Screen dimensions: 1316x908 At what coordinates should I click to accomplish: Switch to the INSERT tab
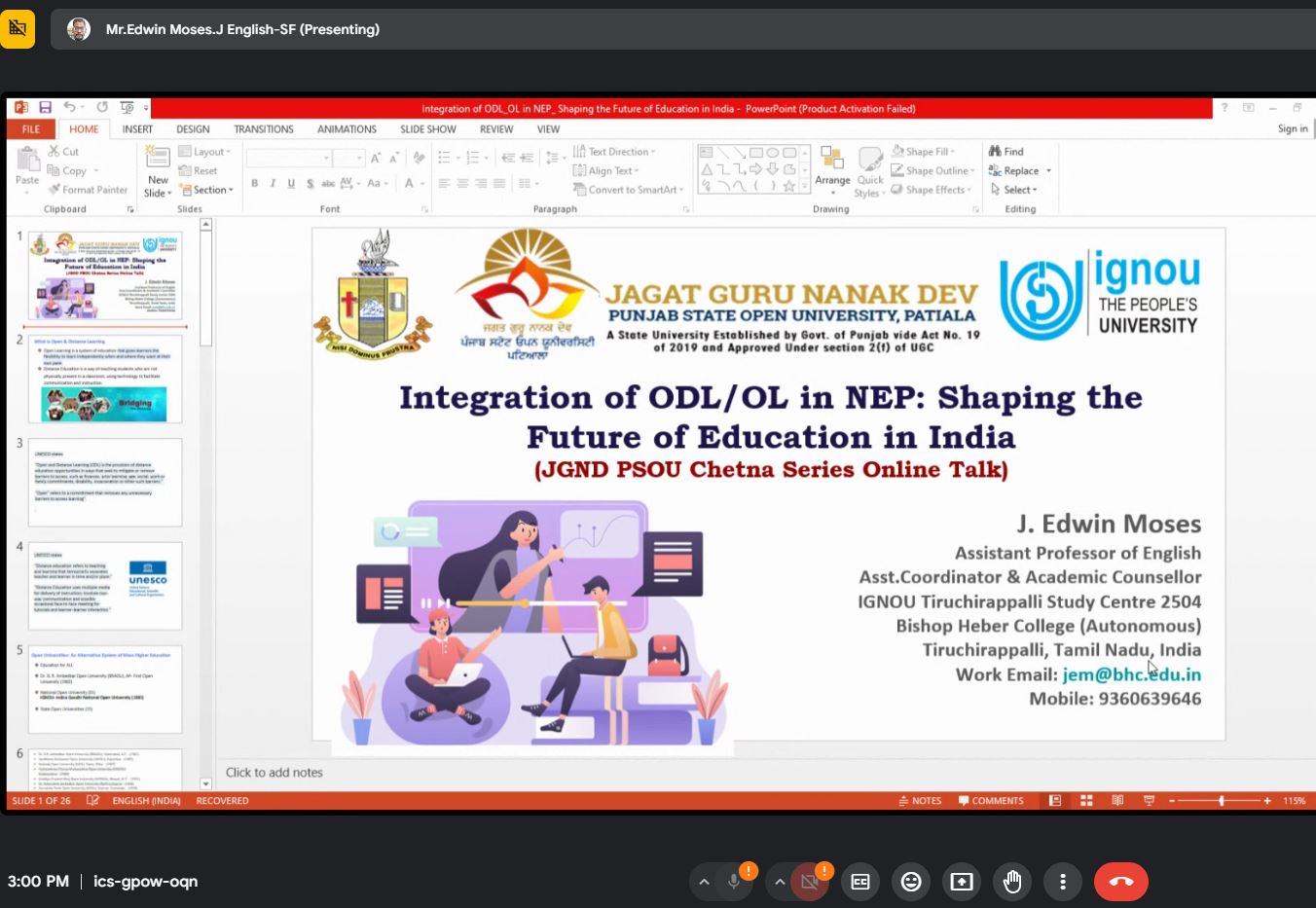click(x=137, y=128)
